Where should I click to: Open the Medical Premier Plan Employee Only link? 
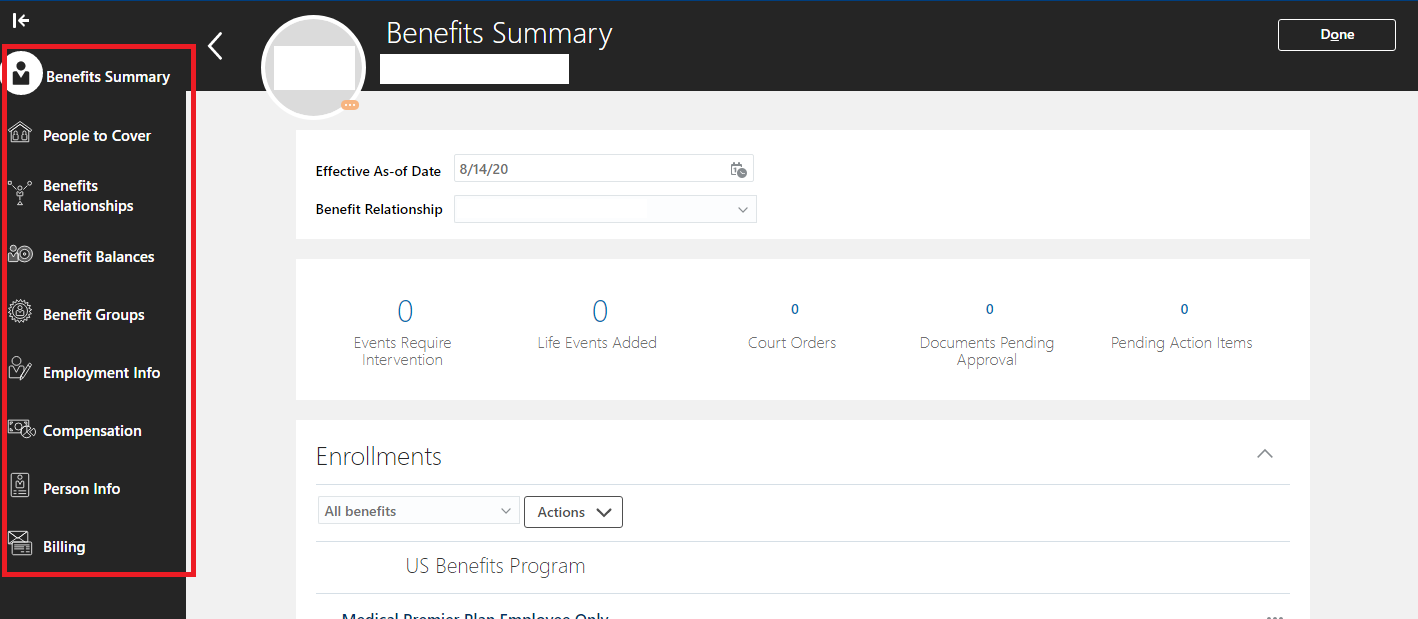click(x=474, y=614)
